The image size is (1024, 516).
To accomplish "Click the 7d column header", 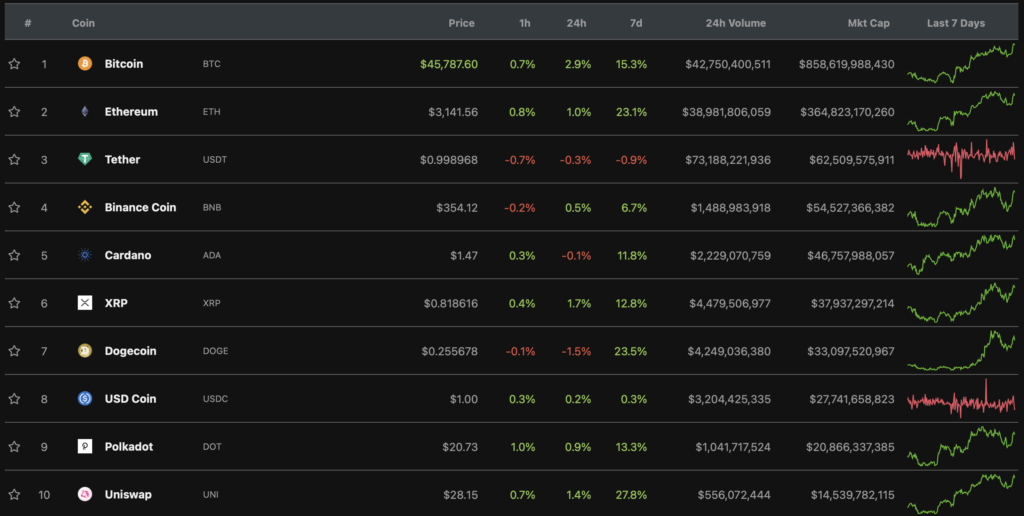I will tap(638, 23).
